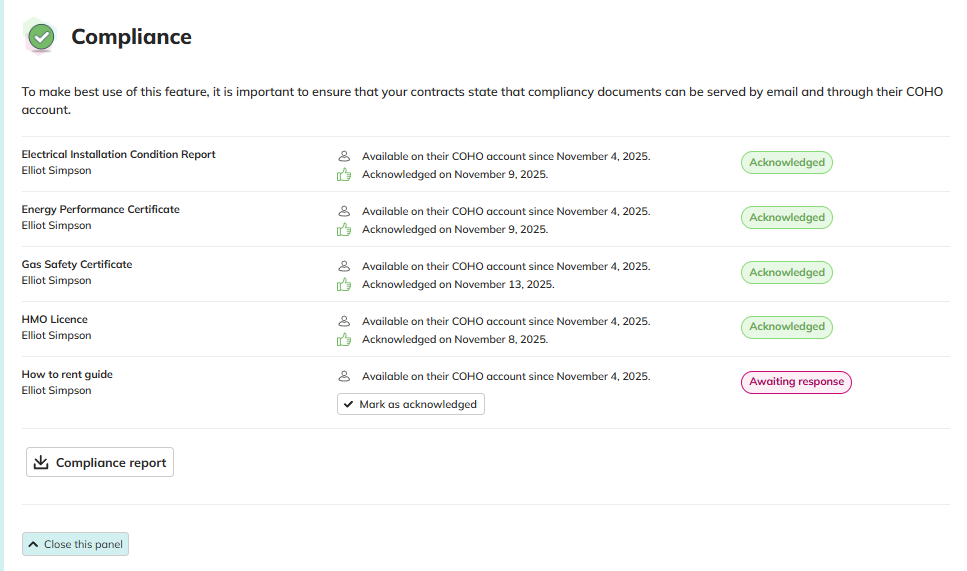This screenshot has width=967, height=571.
Task: Click Acknowledged badge for Energy Performance Certificate
Action: point(787,218)
